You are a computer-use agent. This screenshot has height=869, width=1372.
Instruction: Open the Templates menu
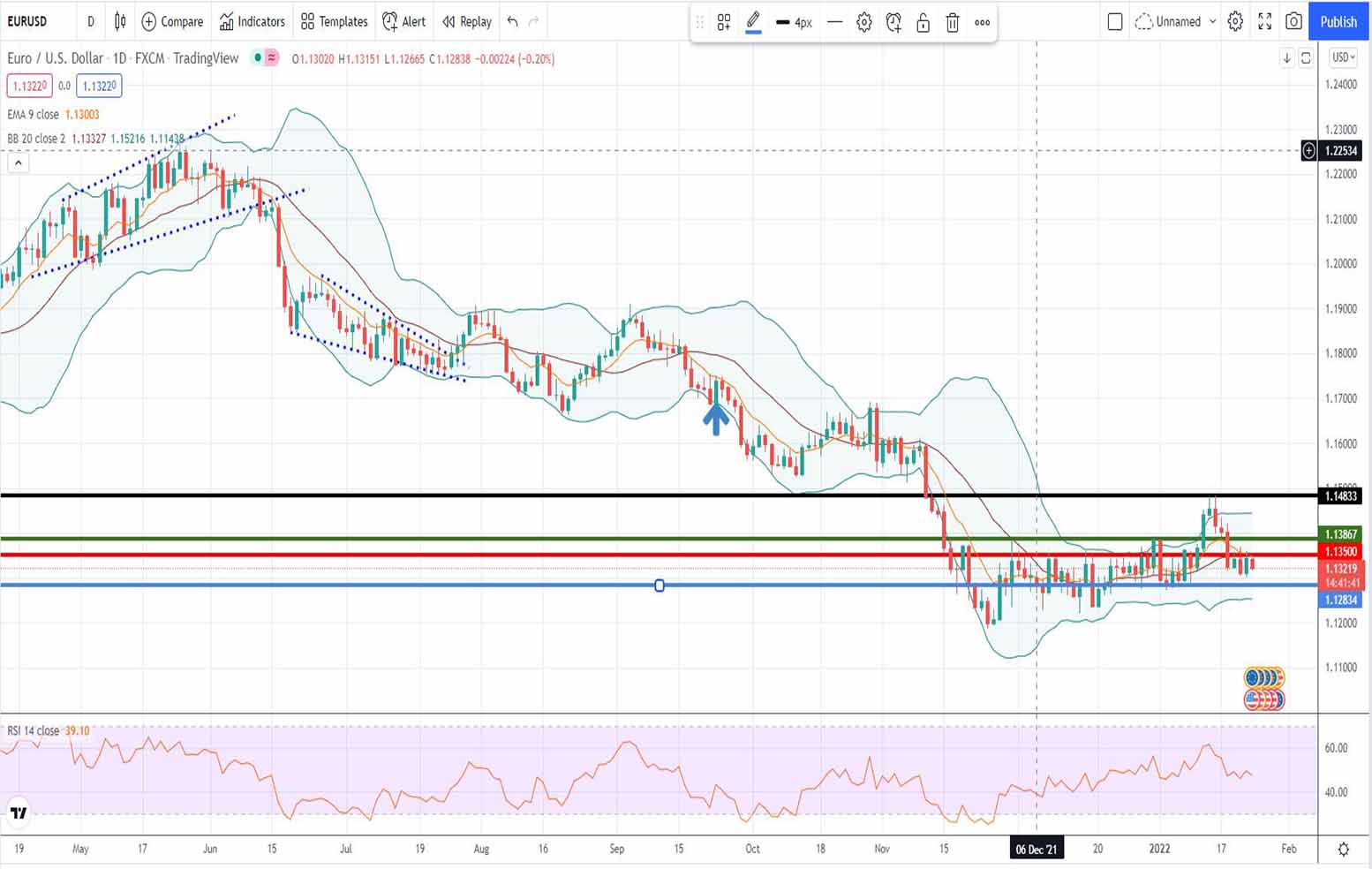334,21
